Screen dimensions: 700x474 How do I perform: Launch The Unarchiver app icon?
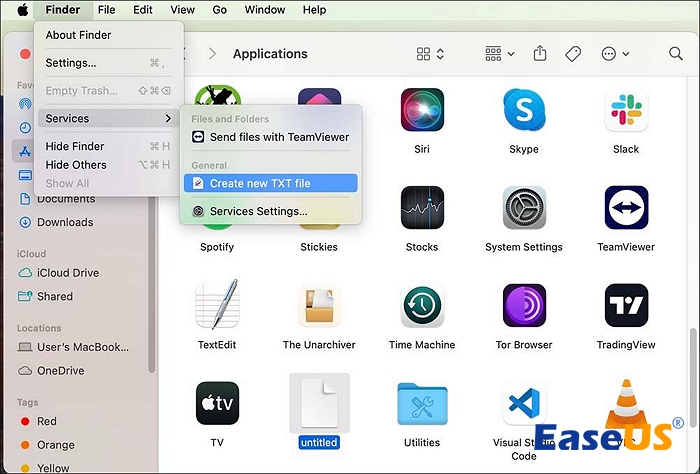click(x=320, y=306)
